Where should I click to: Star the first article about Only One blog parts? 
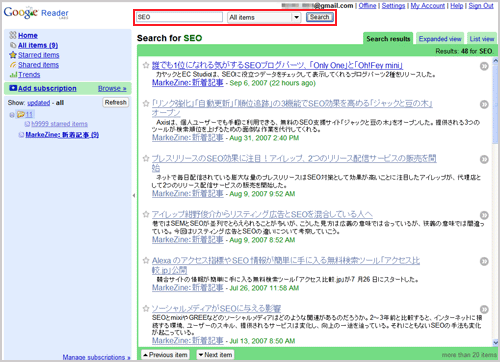pos(146,65)
